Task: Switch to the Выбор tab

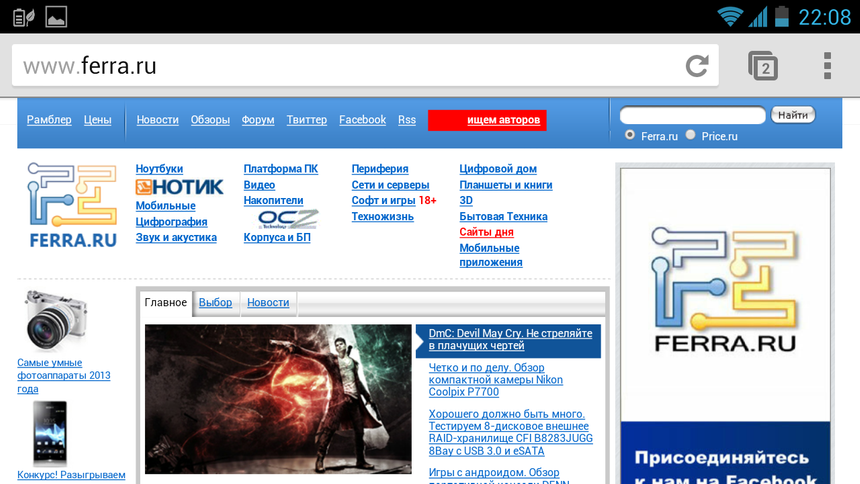Action: 215,302
